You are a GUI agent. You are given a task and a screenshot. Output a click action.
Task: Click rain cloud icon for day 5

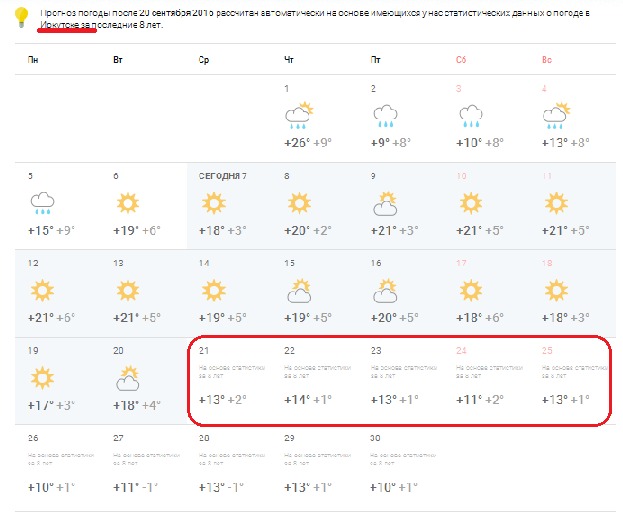click(41, 204)
